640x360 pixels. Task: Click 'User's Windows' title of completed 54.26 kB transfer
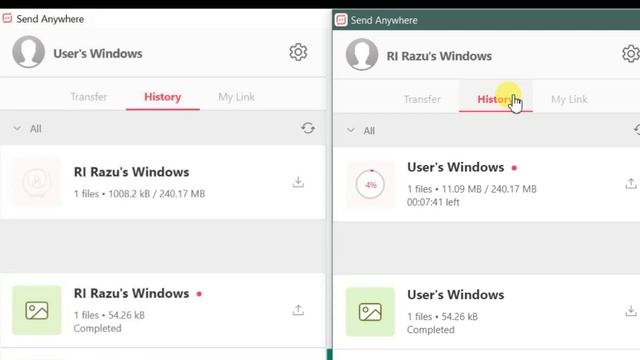point(456,295)
